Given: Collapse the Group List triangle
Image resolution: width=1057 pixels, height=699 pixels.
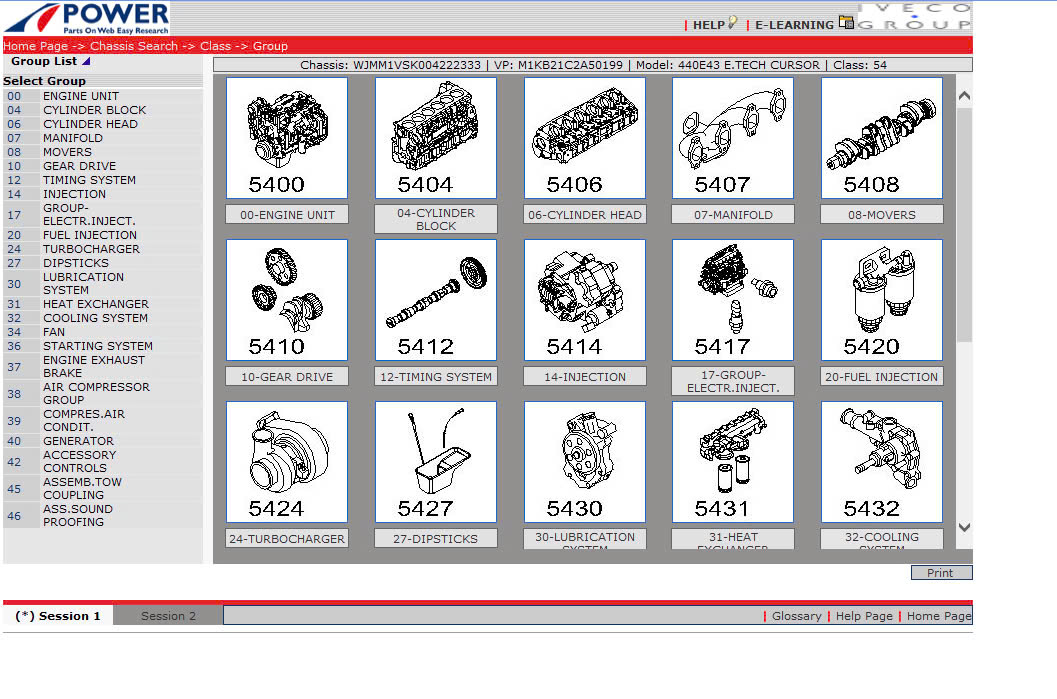Looking at the screenshot, I should point(86,61).
